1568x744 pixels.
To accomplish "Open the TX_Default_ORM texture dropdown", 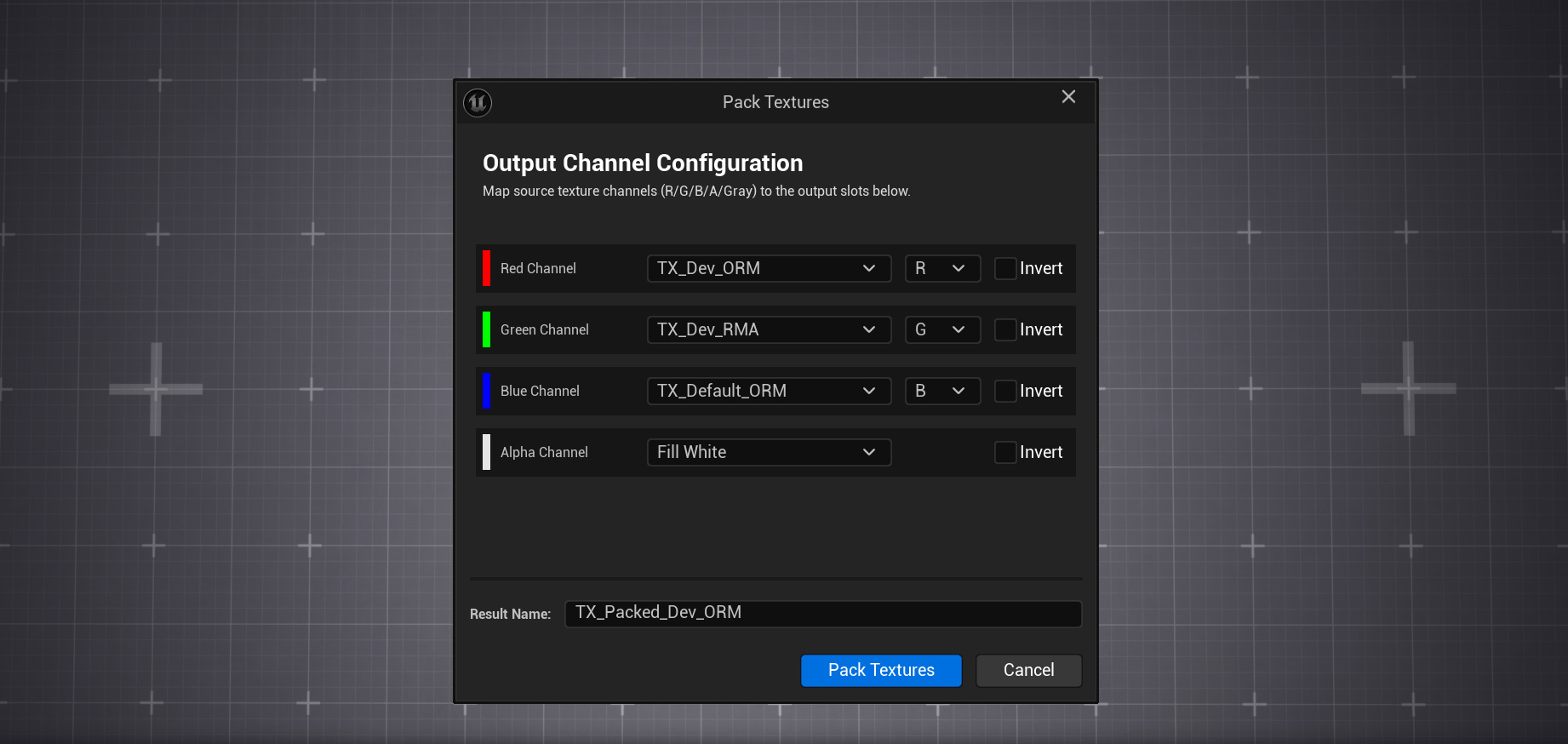I will tap(769, 392).
